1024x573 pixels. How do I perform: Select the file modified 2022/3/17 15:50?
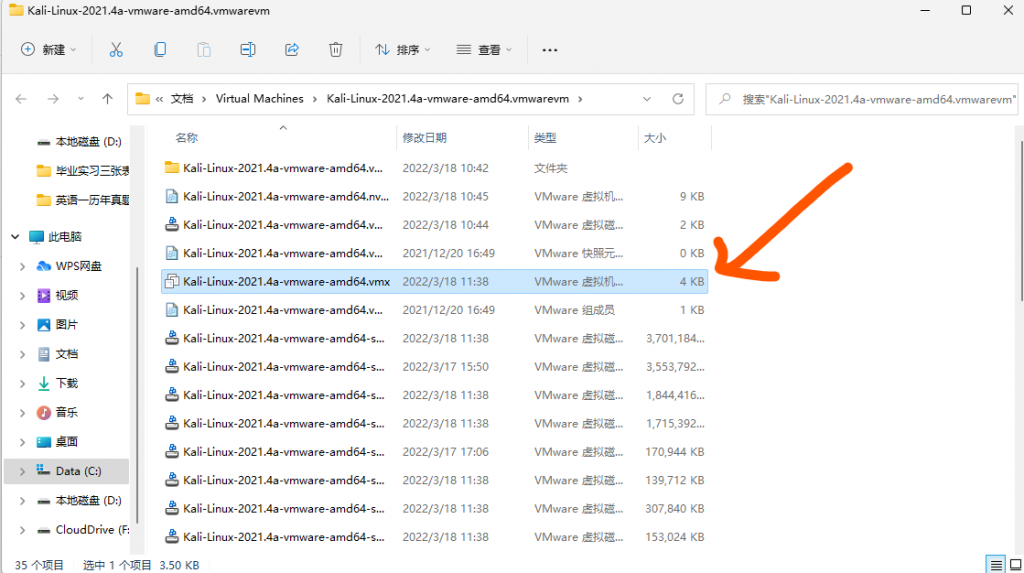pos(434,367)
